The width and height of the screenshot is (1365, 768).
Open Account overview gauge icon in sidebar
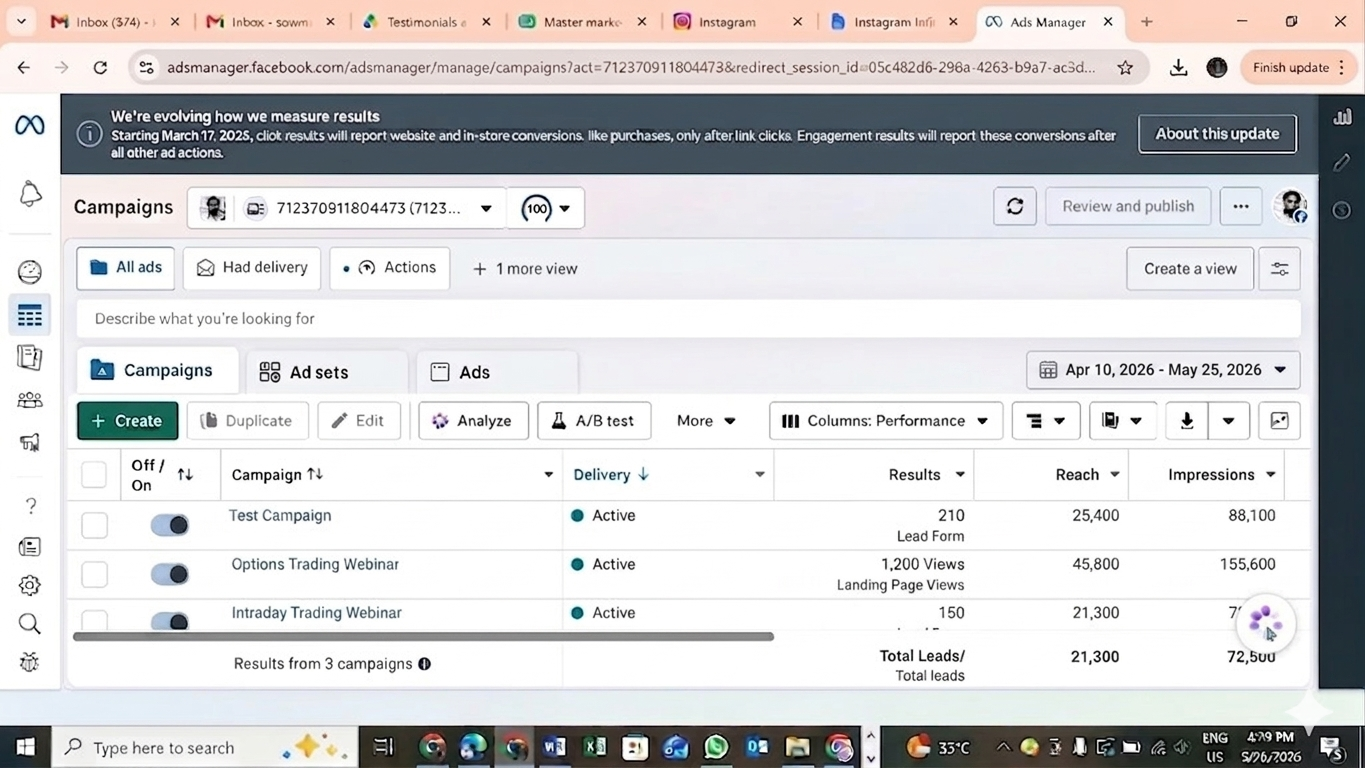(x=30, y=272)
